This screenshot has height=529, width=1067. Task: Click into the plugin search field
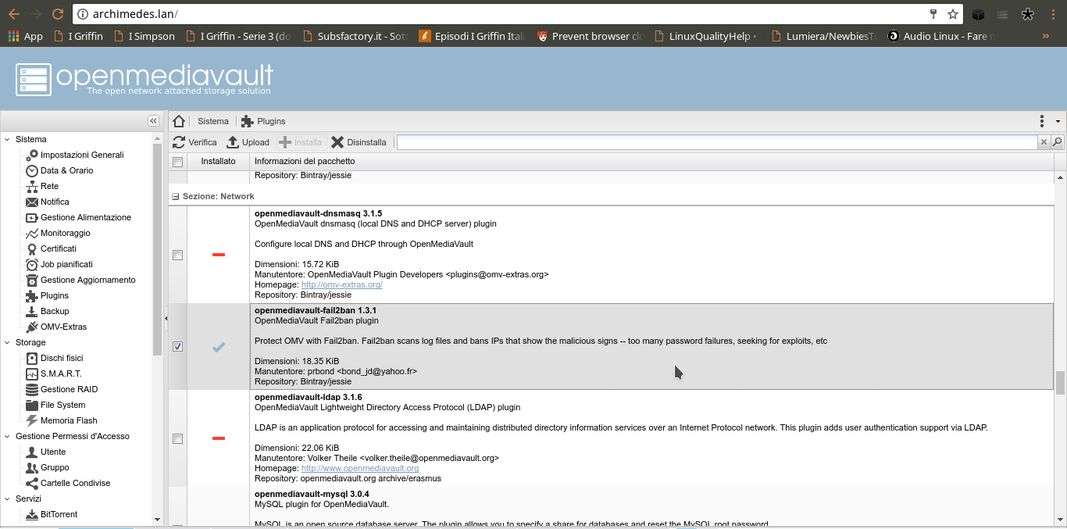click(x=717, y=142)
